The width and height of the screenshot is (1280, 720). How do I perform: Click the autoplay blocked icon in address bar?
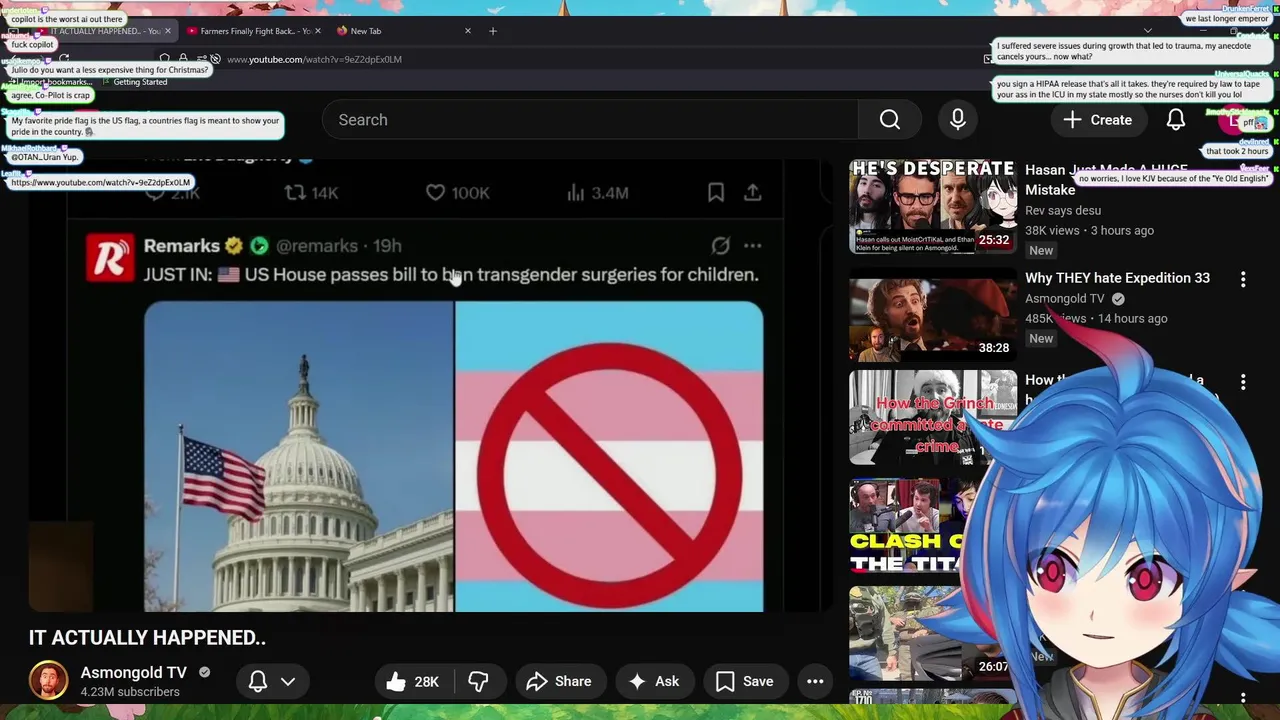click(x=215, y=59)
